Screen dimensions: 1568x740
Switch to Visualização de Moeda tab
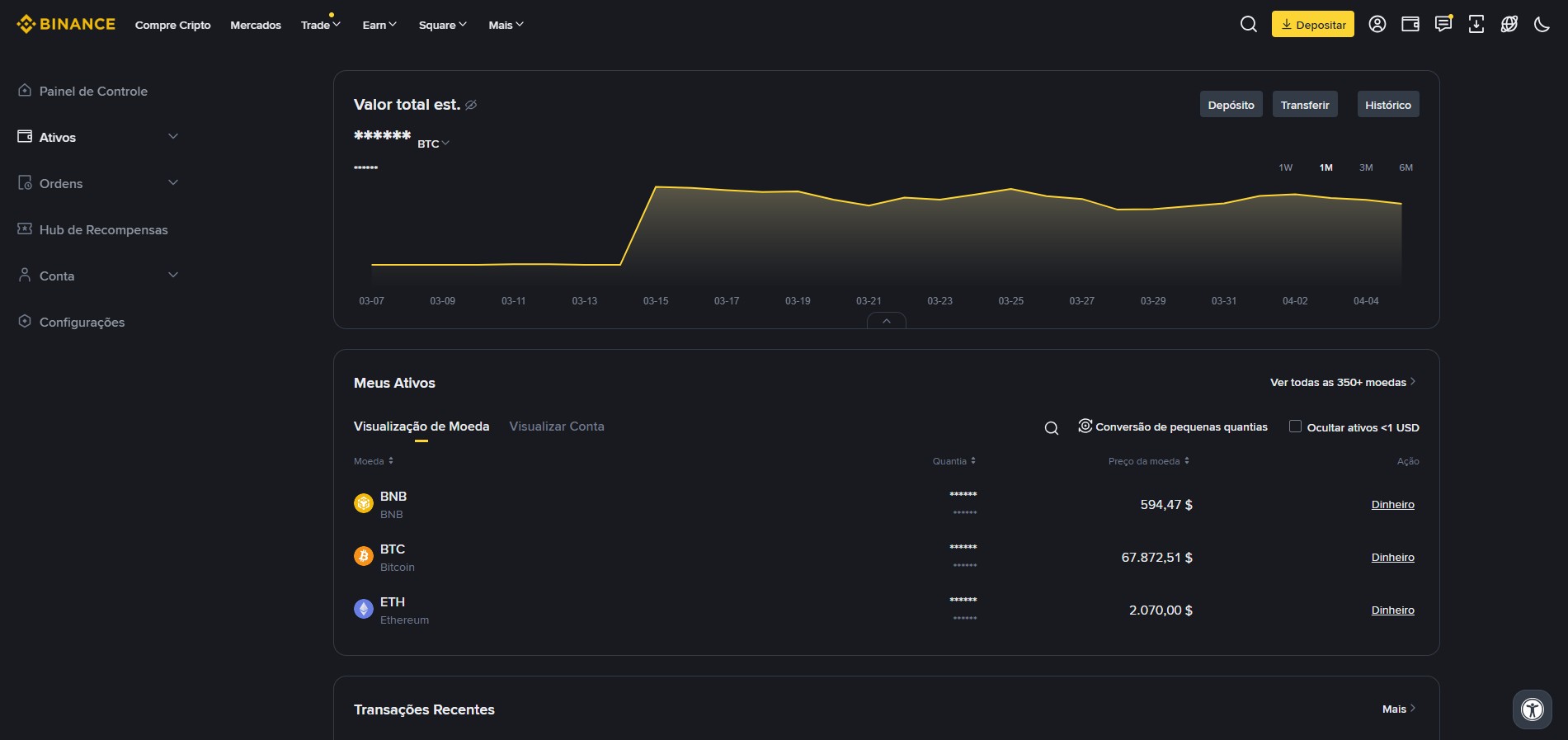click(x=421, y=427)
